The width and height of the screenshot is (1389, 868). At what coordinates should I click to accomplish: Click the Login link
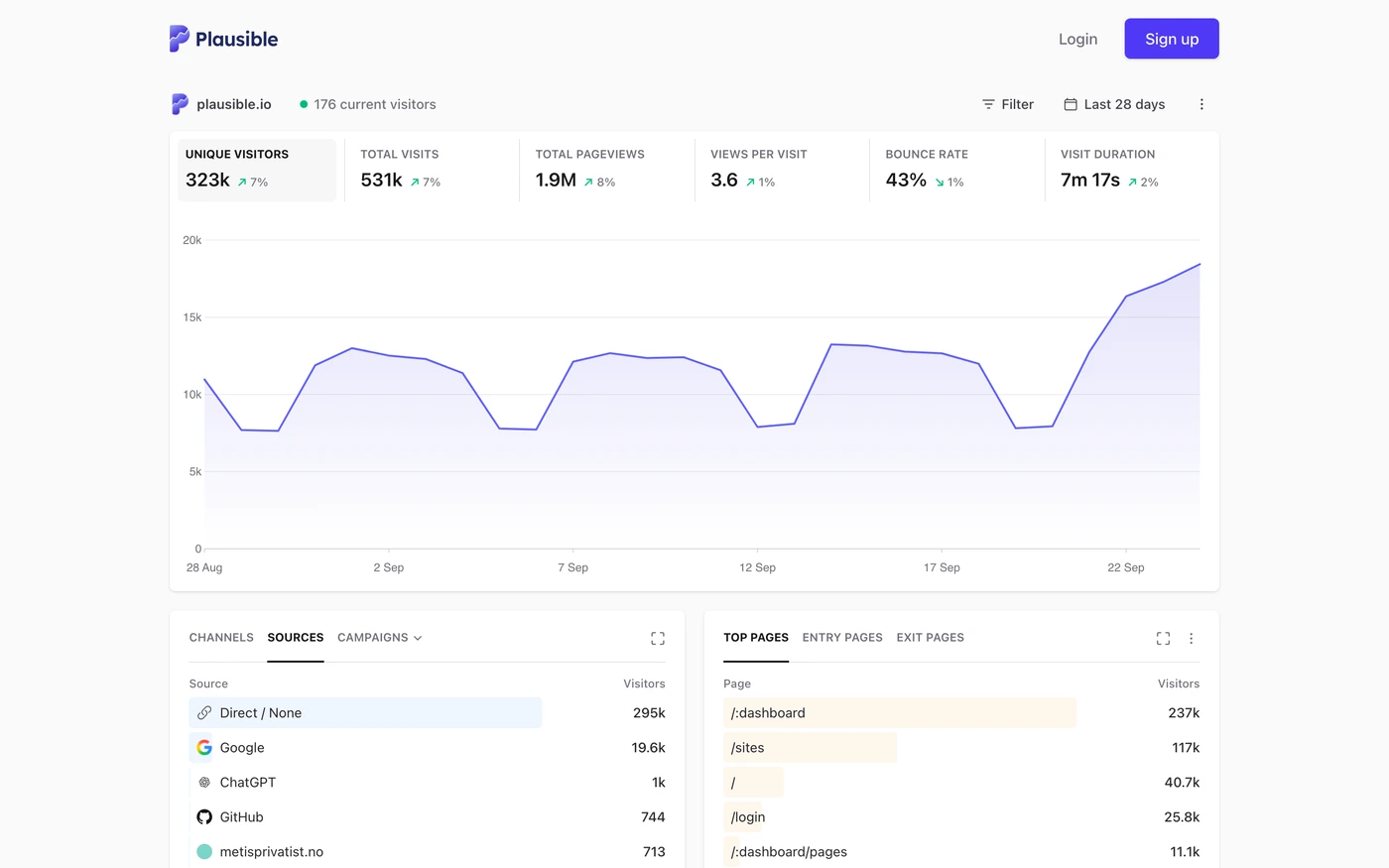pyautogui.click(x=1077, y=39)
